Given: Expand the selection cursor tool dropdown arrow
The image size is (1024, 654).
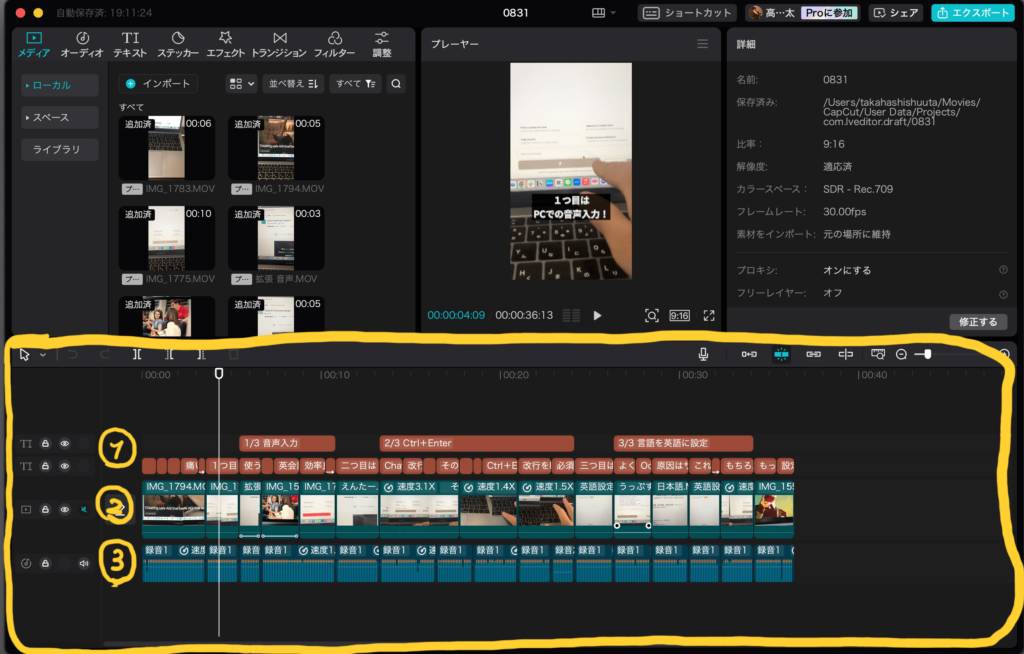Looking at the screenshot, I should tap(43, 355).
